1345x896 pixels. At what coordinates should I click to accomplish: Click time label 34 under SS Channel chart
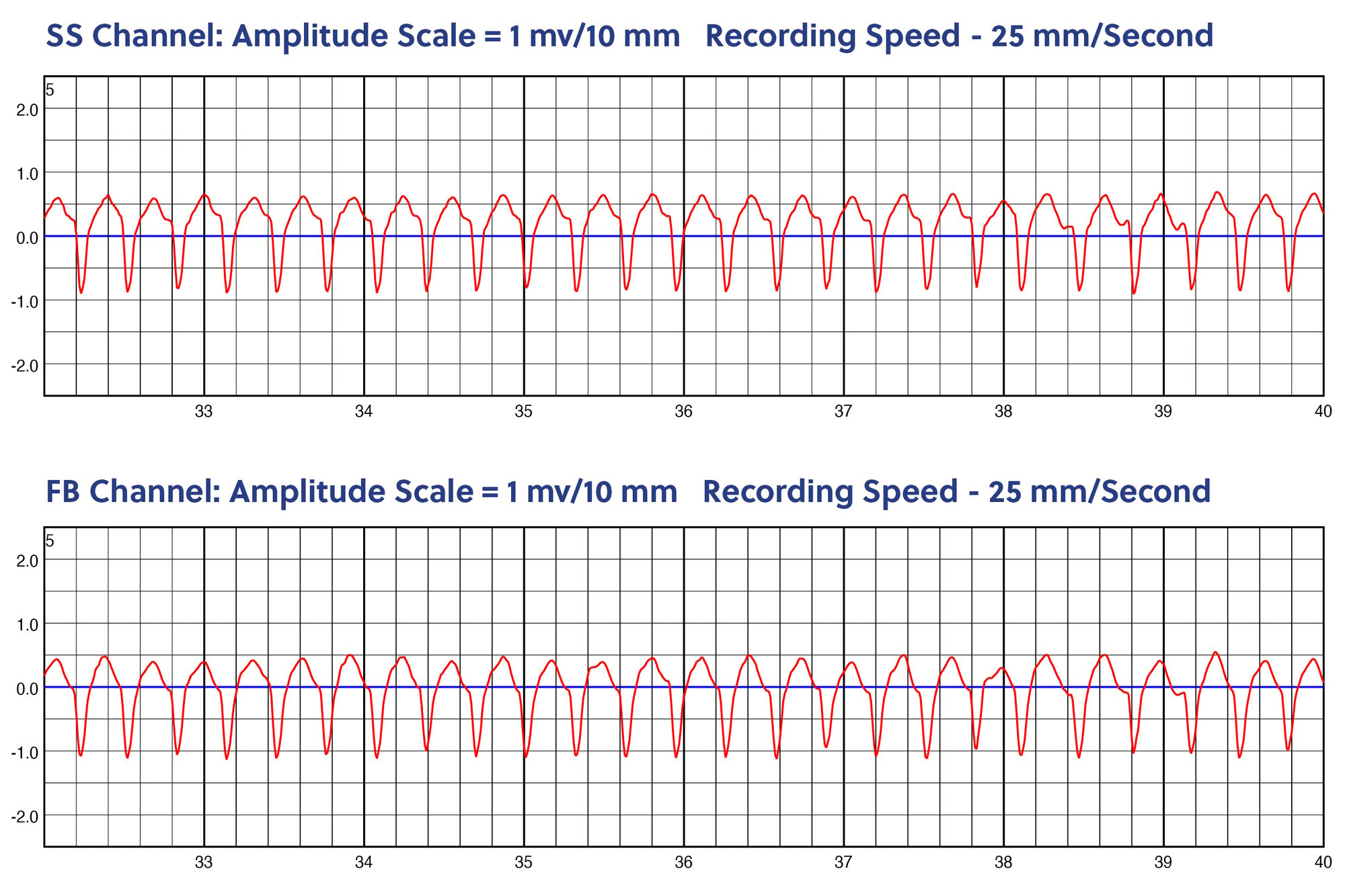click(x=364, y=412)
